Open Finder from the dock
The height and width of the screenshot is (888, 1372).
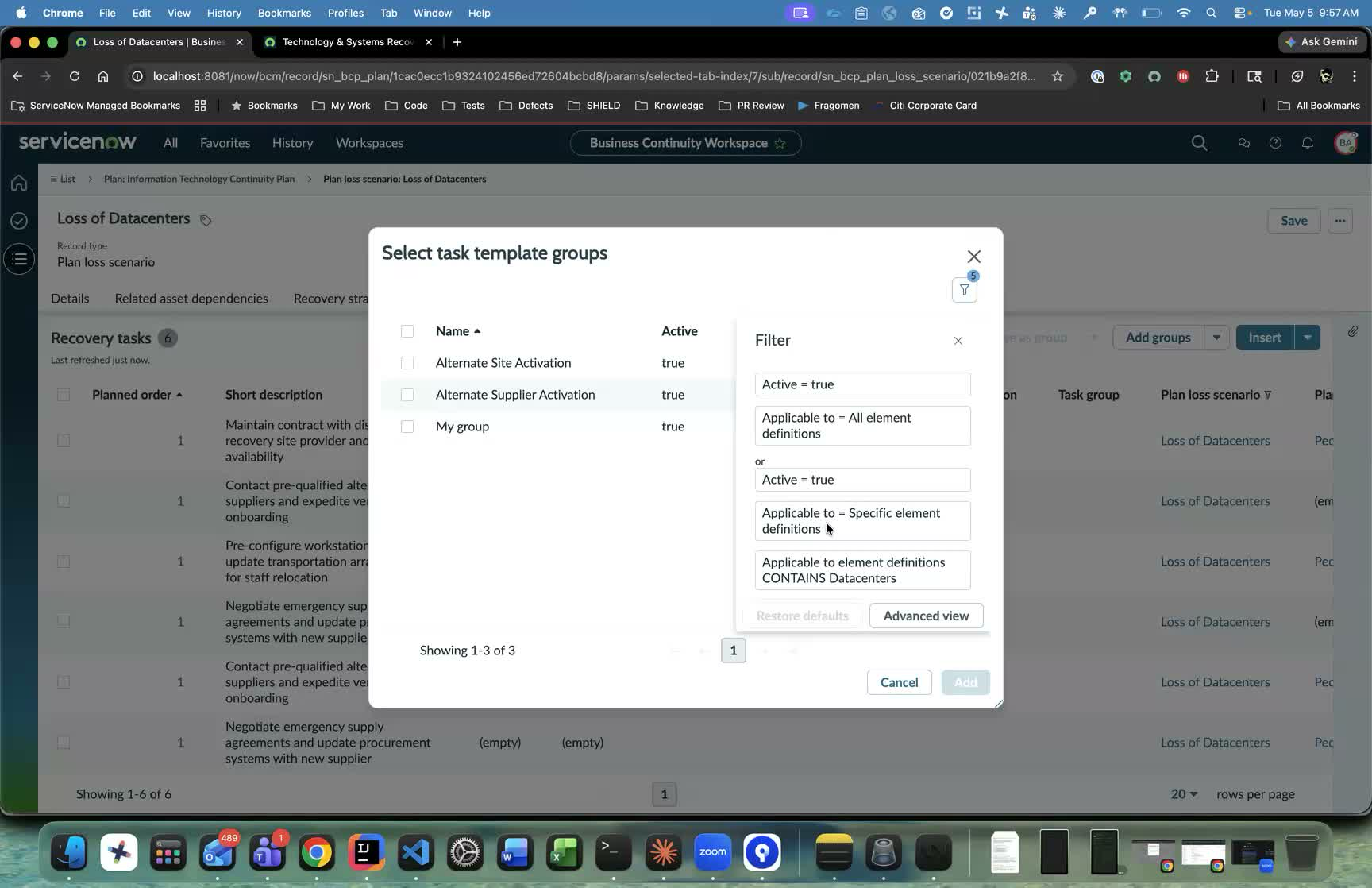(x=69, y=853)
